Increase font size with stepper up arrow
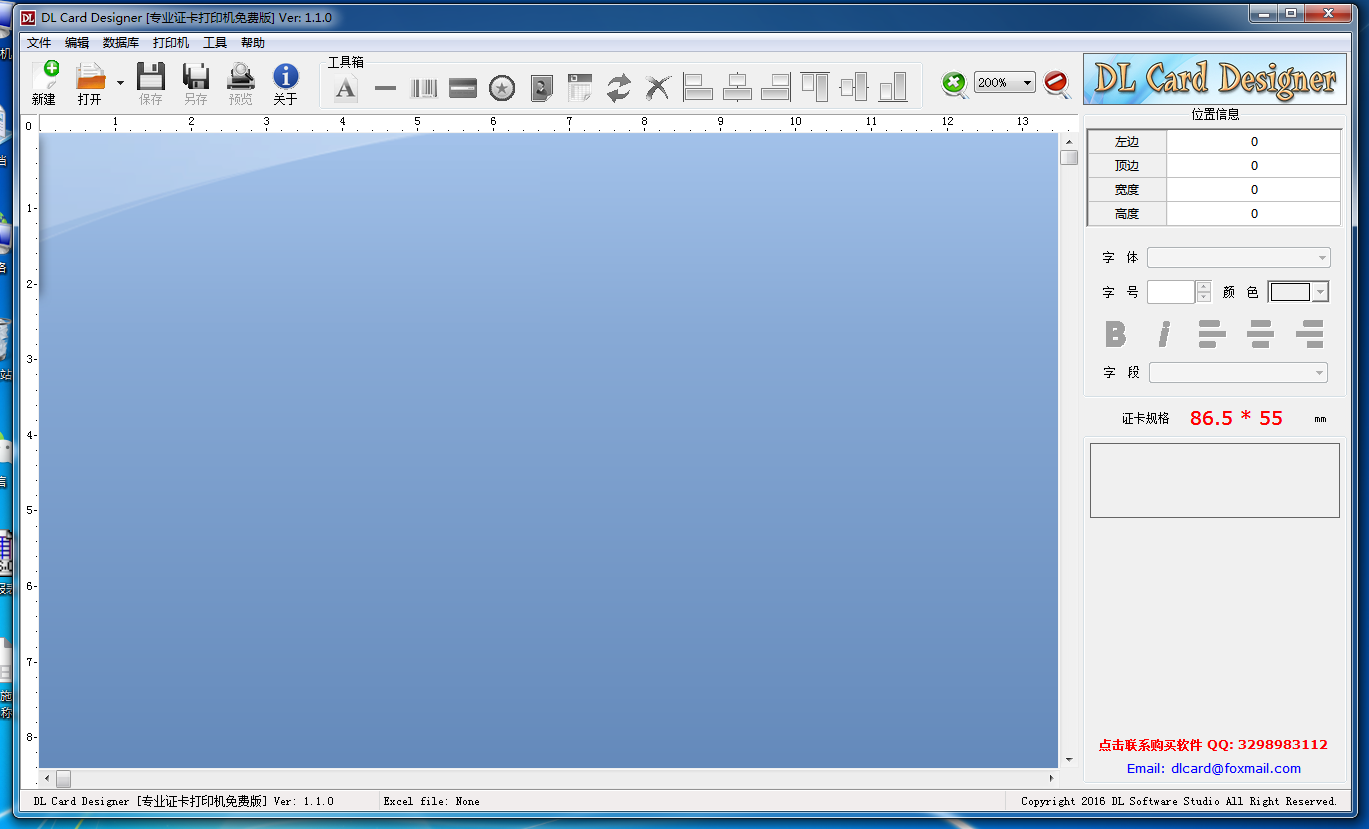Image resolution: width=1369 pixels, height=829 pixels. click(x=1204, y=286)
